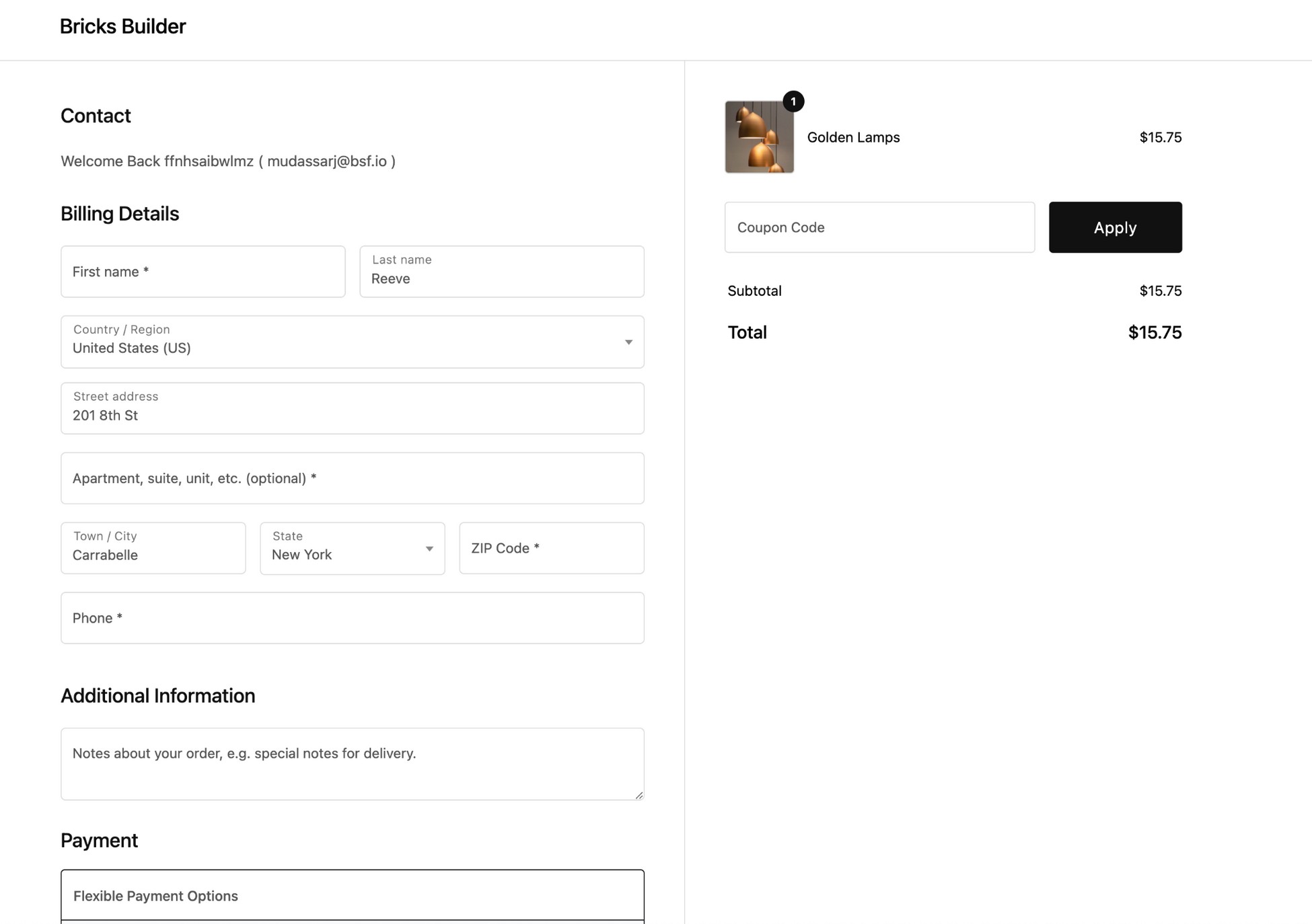Image resolution: width=1312 pixels, height=924 pixels.
Task: Click the Coupon Code input field
Action: (879, 227)
